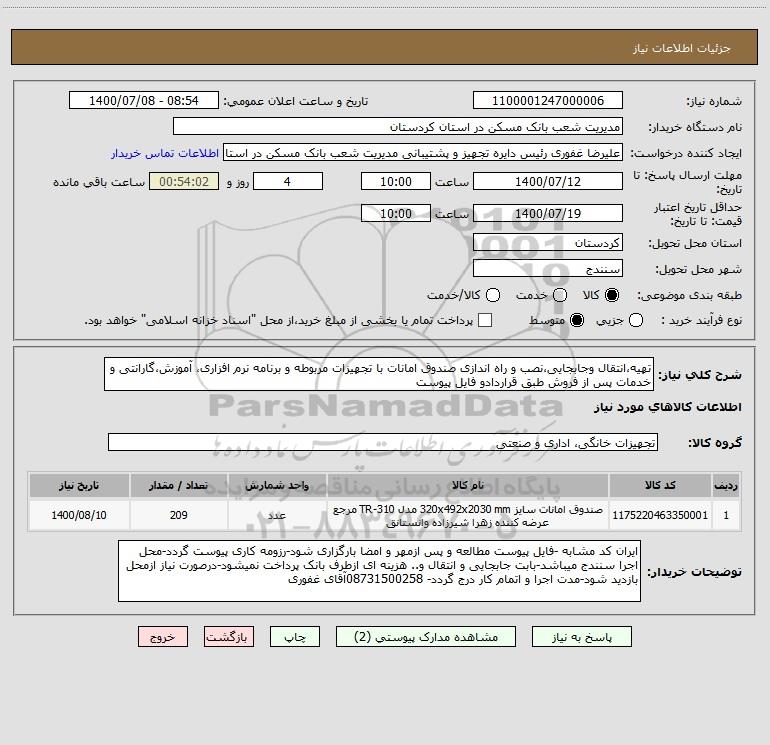
Task: Click the delivery city field سنندج
Action: (548, 268)
